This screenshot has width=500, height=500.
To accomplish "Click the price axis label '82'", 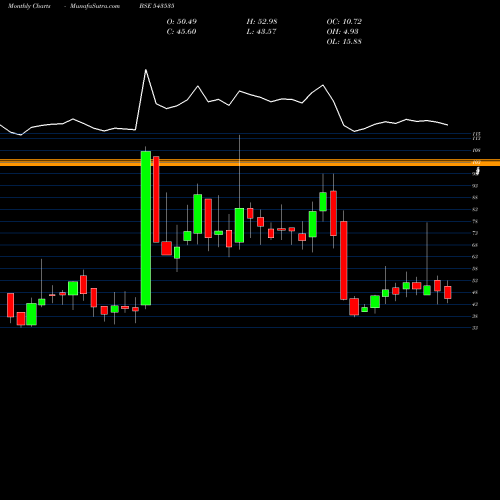I will click(x=475, y=209).
